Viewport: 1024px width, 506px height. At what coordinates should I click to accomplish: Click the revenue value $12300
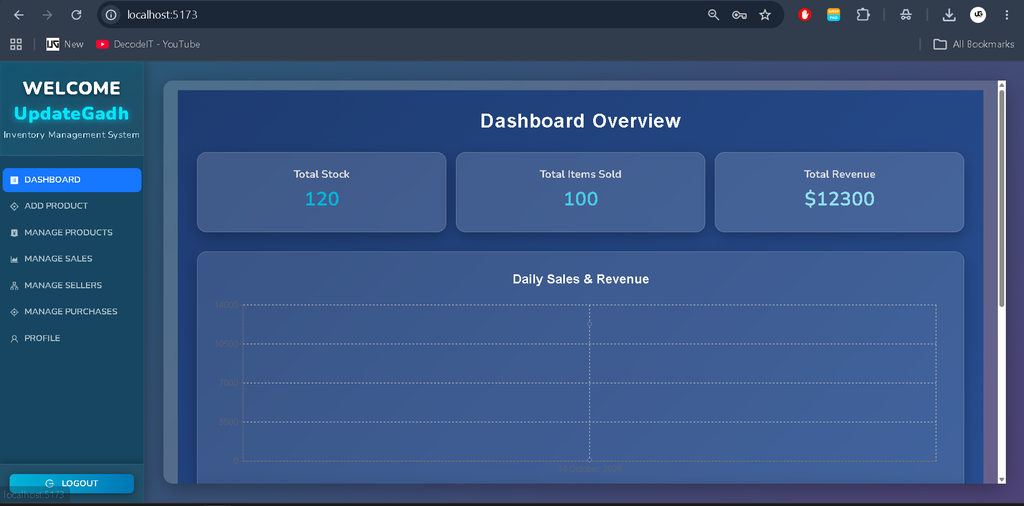click(839, 199)
